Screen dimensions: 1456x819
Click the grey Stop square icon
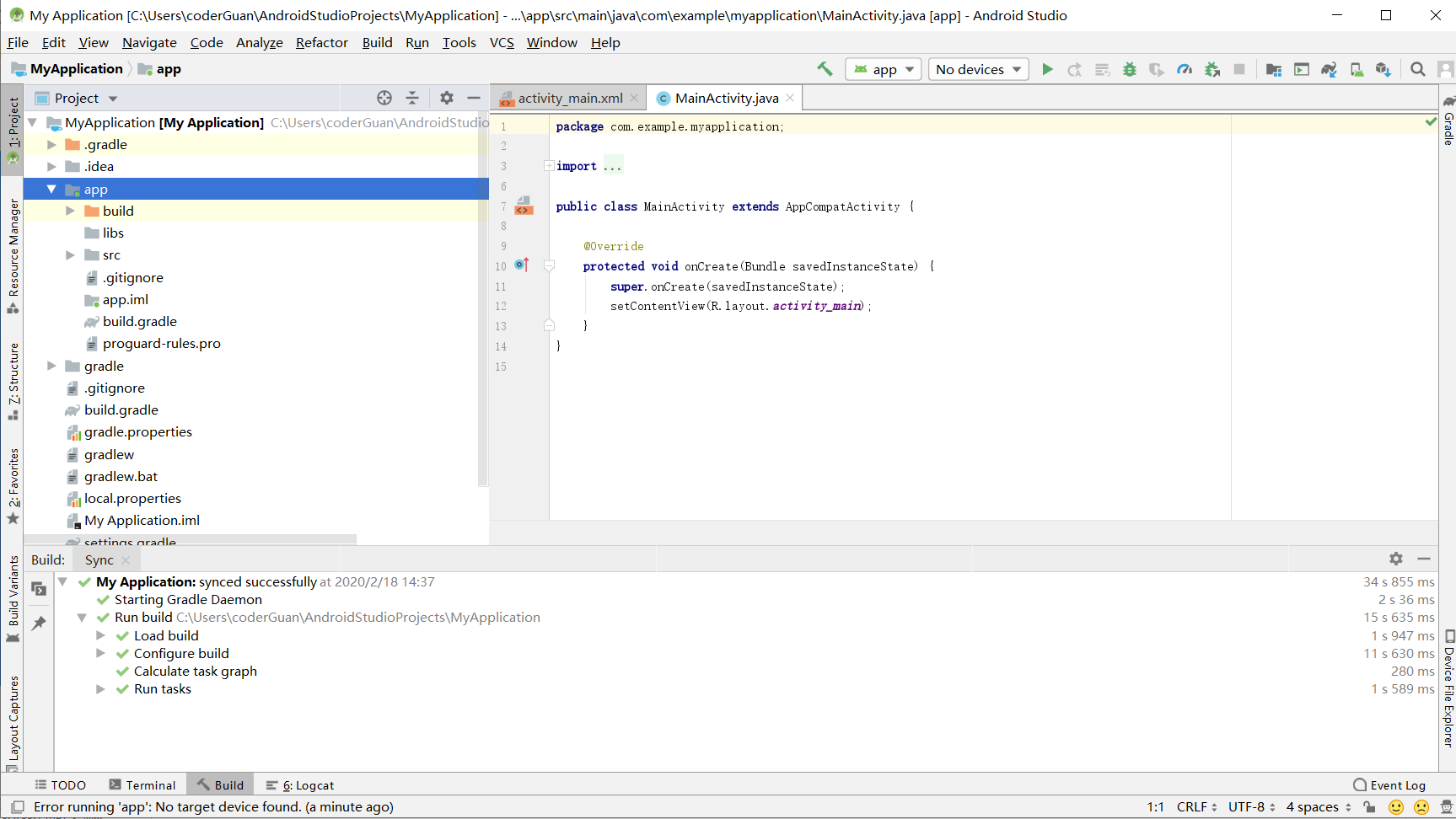pyautogui.click(x=1239, y=69)
